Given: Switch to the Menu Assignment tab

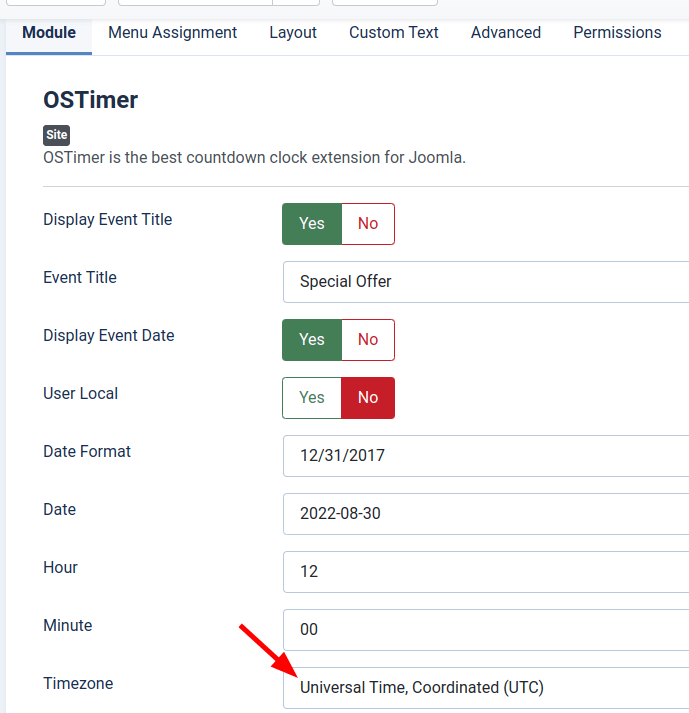Looking at the screenshot, I should click(x=172, y=33).
